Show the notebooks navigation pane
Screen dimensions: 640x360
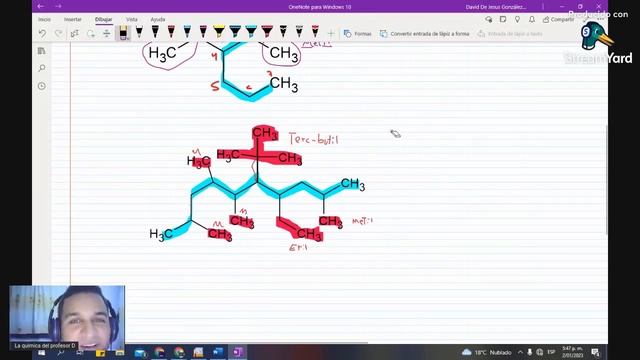(x=42, y=51)
